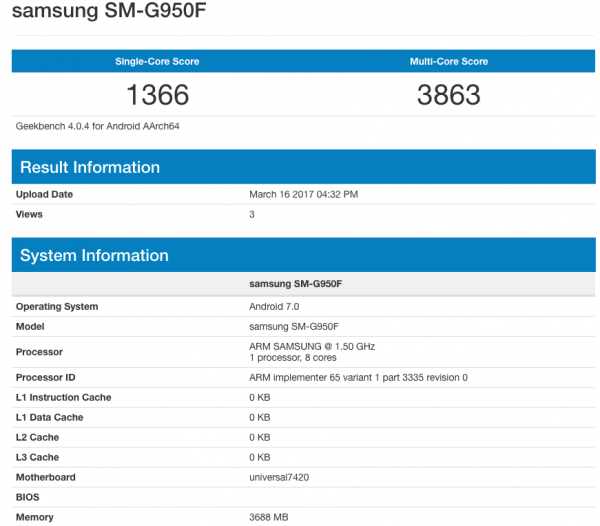This screenshot has height=526, width=600.
Task: Click the Processor row label
Action: tap(39, 352)
